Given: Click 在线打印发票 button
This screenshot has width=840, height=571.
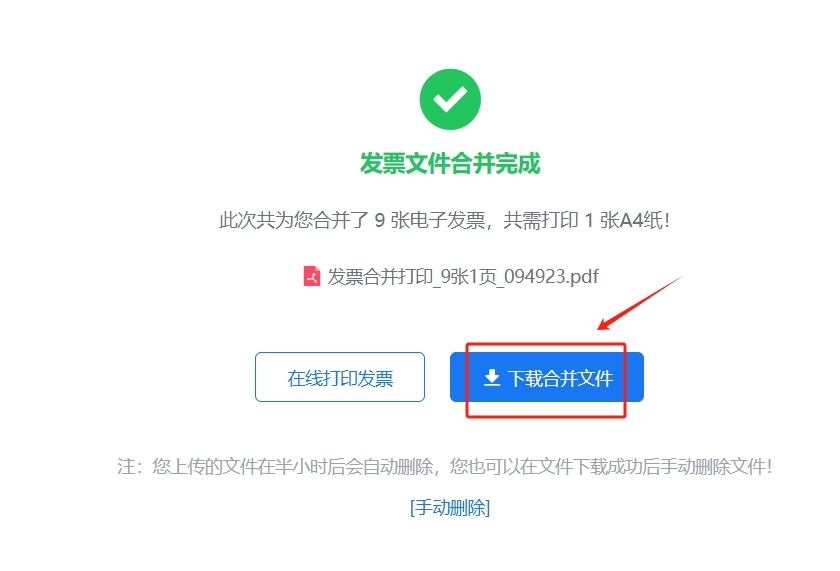Looking at the screenshot, I should click(340, 377).
